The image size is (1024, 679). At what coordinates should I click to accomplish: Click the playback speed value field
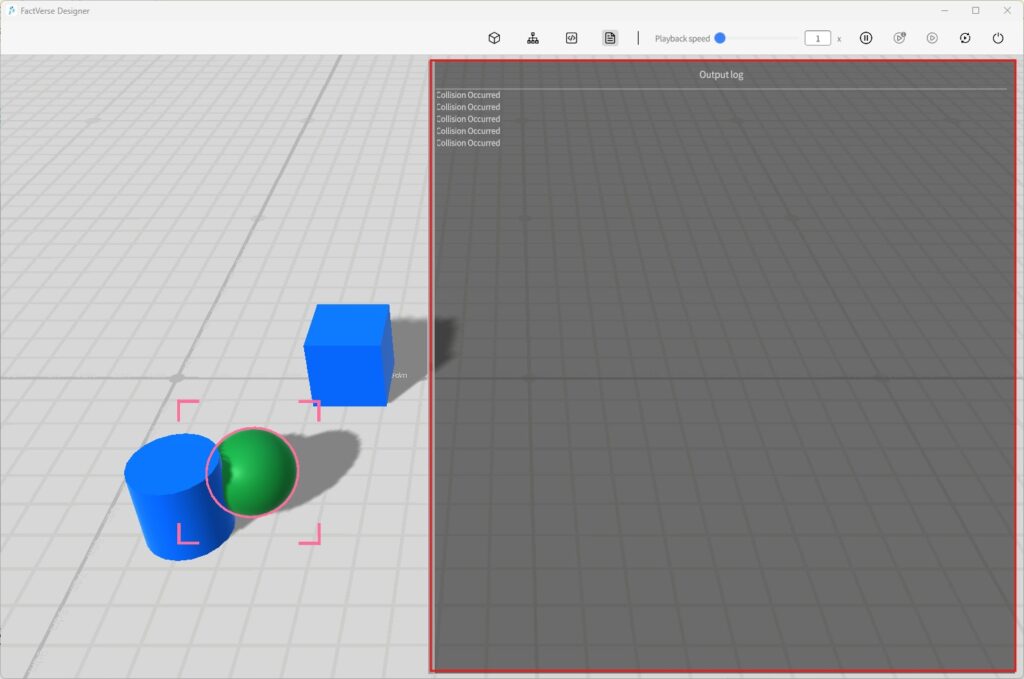coord(817,38)
